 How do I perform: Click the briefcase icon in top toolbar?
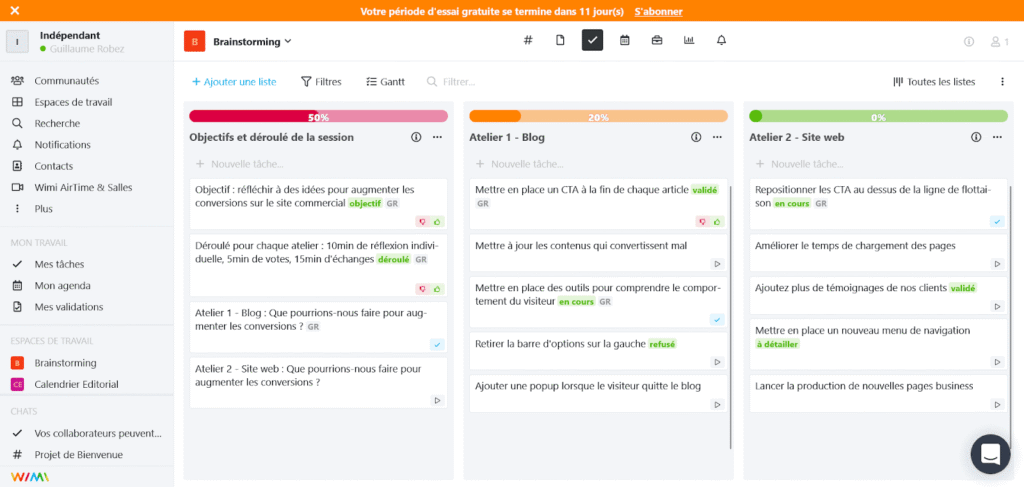[x=657, y=41]
